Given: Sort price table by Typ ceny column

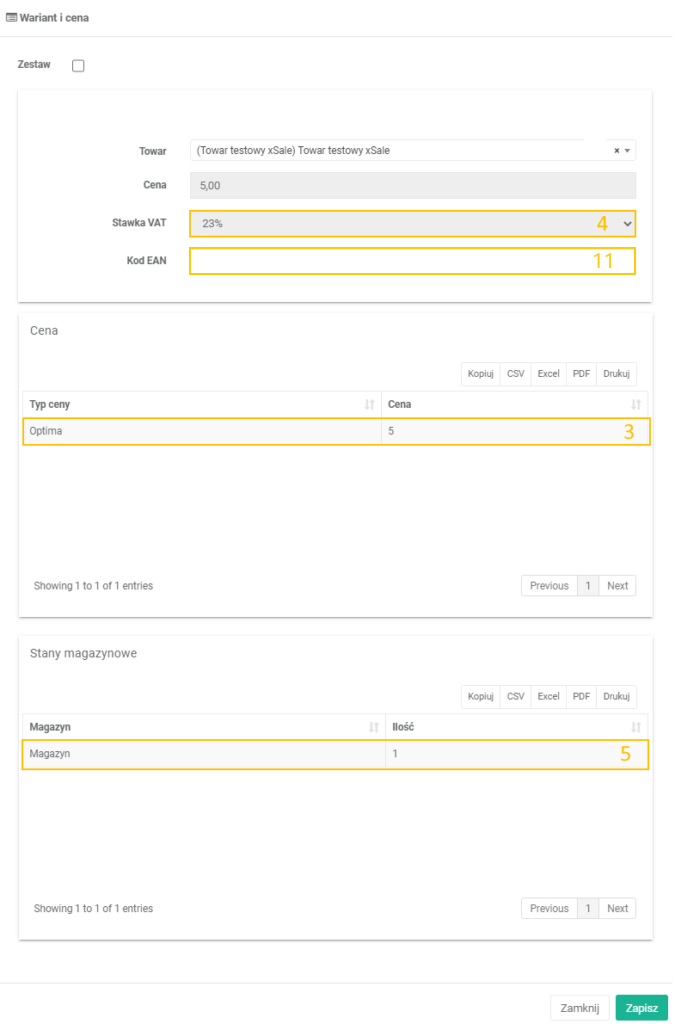Looking at the screenshot, I should pyautogui.click(x=200, y=404).
